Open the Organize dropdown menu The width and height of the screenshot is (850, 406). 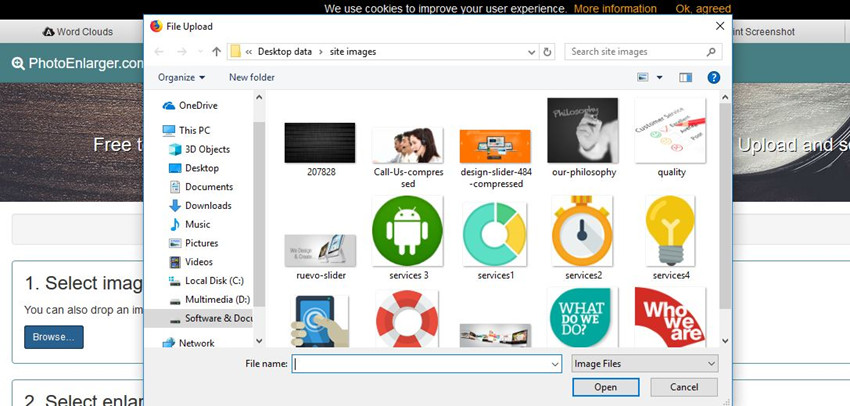[181, 77]
